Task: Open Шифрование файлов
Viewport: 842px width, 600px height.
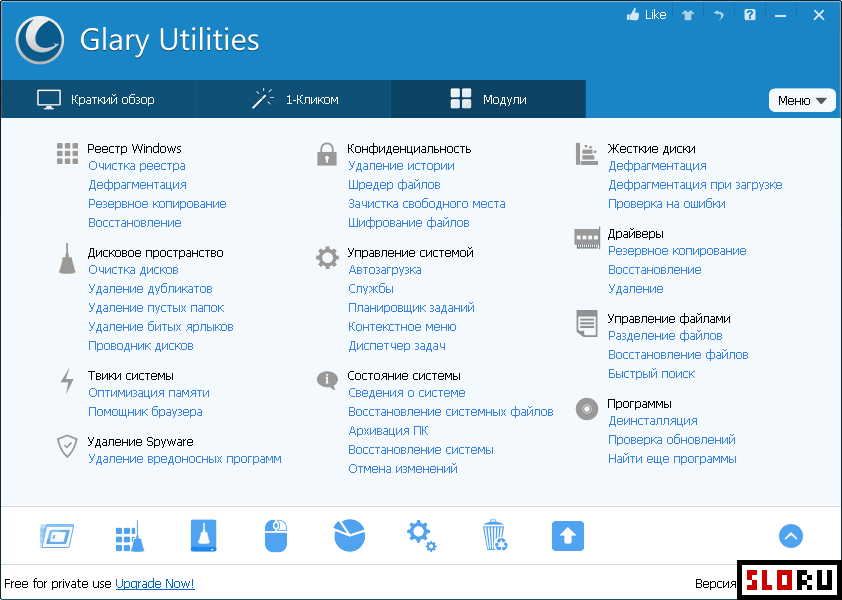Action: 409,222
